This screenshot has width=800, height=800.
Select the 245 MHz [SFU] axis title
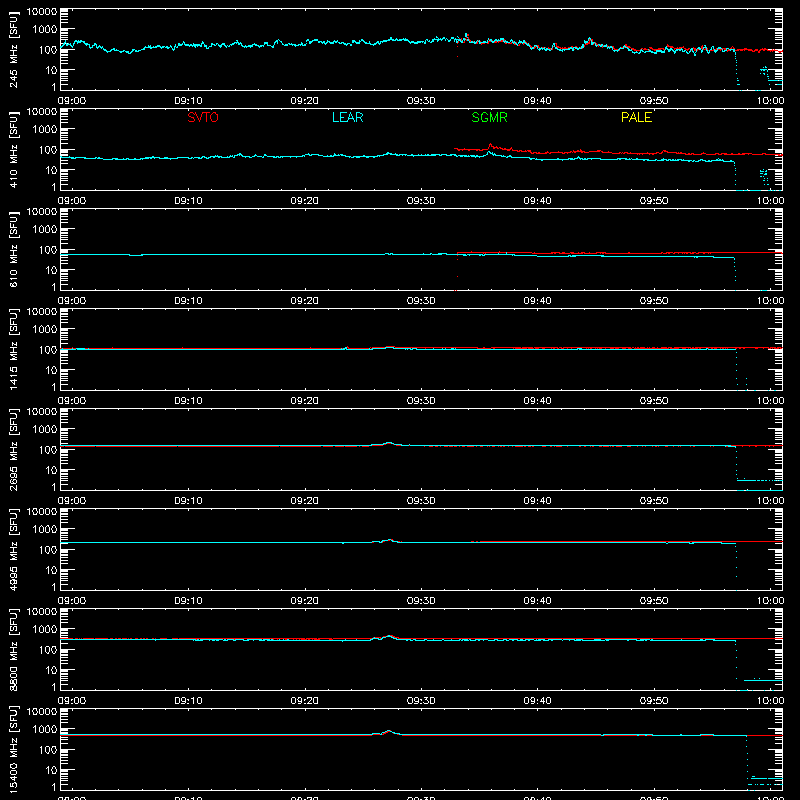point(13,49)
